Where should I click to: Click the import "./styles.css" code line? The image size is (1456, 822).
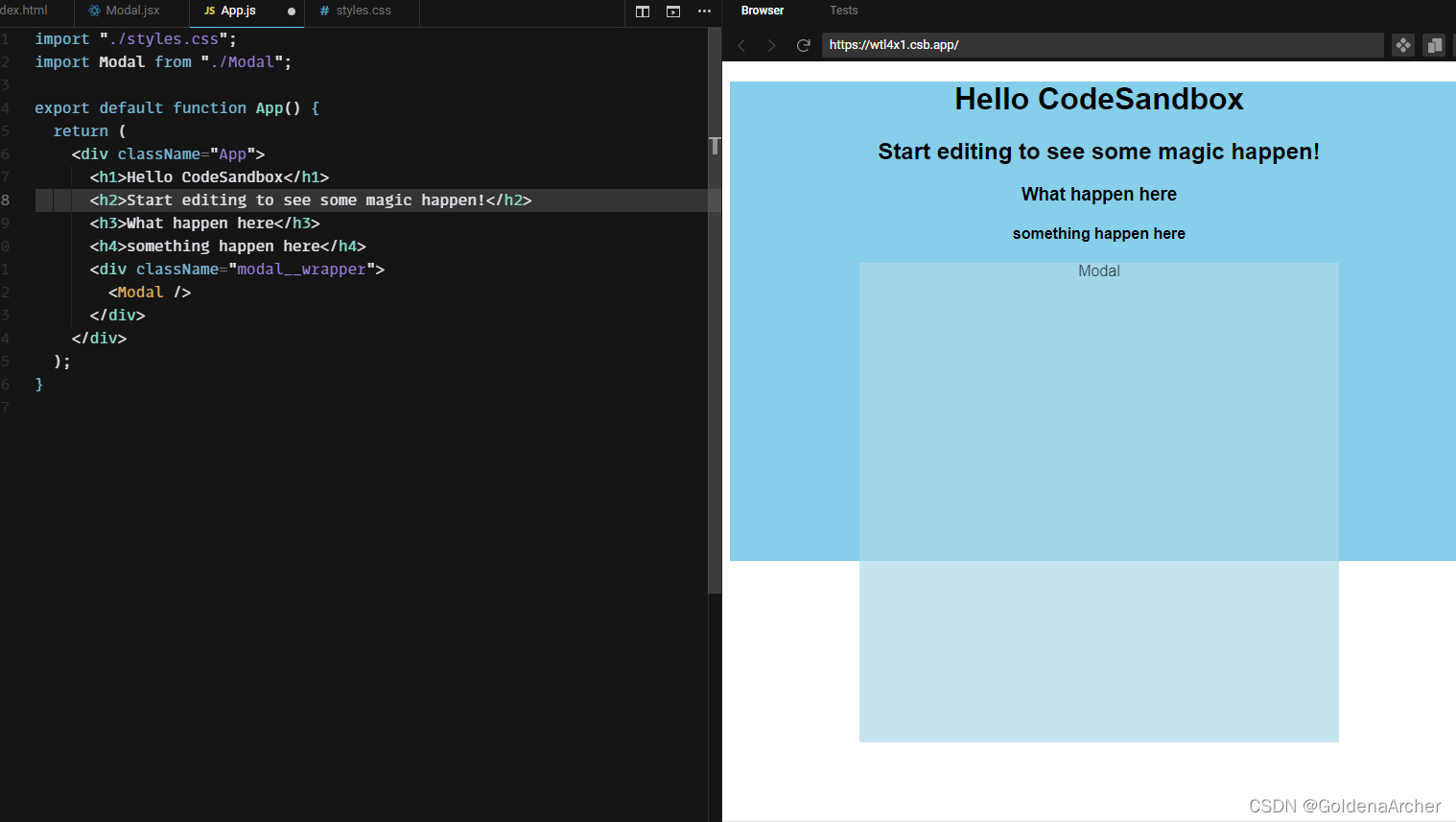click(x=135, y=39)
